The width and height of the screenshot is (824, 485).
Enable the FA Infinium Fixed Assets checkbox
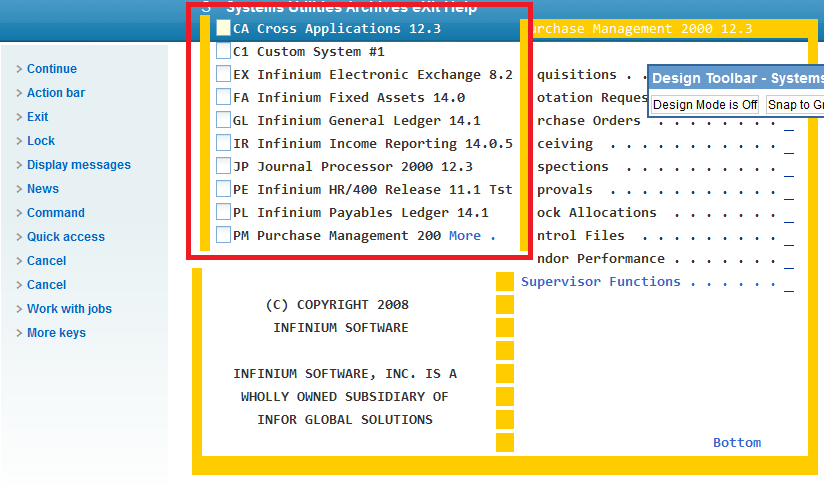point(223,97)
